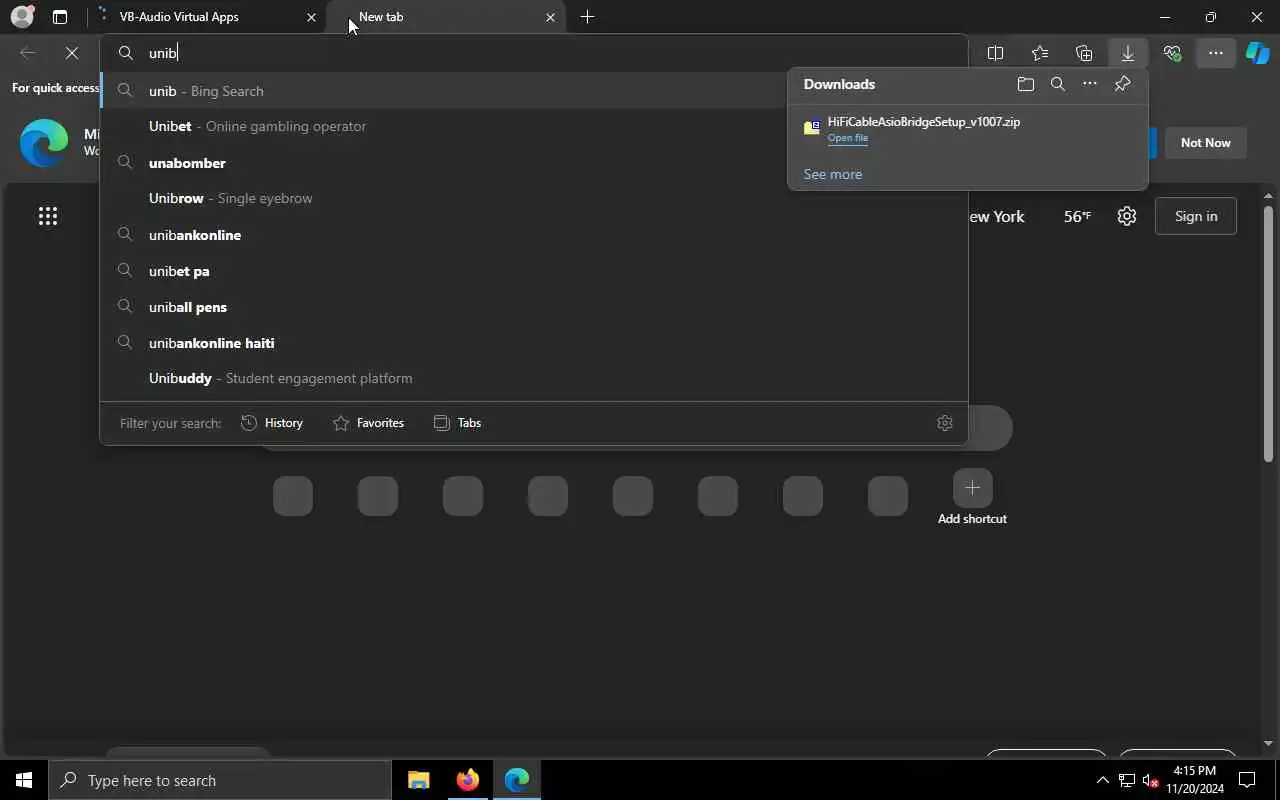Pick the unibankonline suggestion

534,235
